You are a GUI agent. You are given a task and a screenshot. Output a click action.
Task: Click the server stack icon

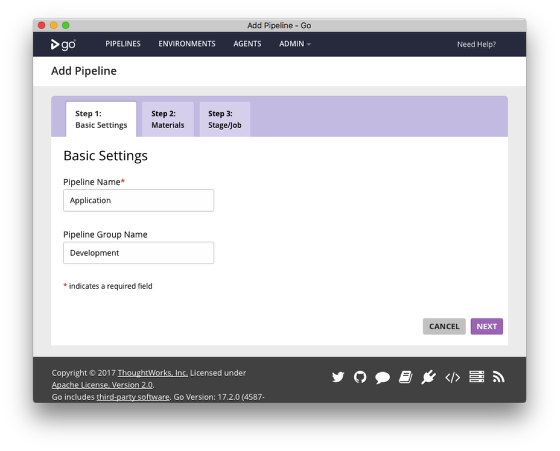click(476, 377)
